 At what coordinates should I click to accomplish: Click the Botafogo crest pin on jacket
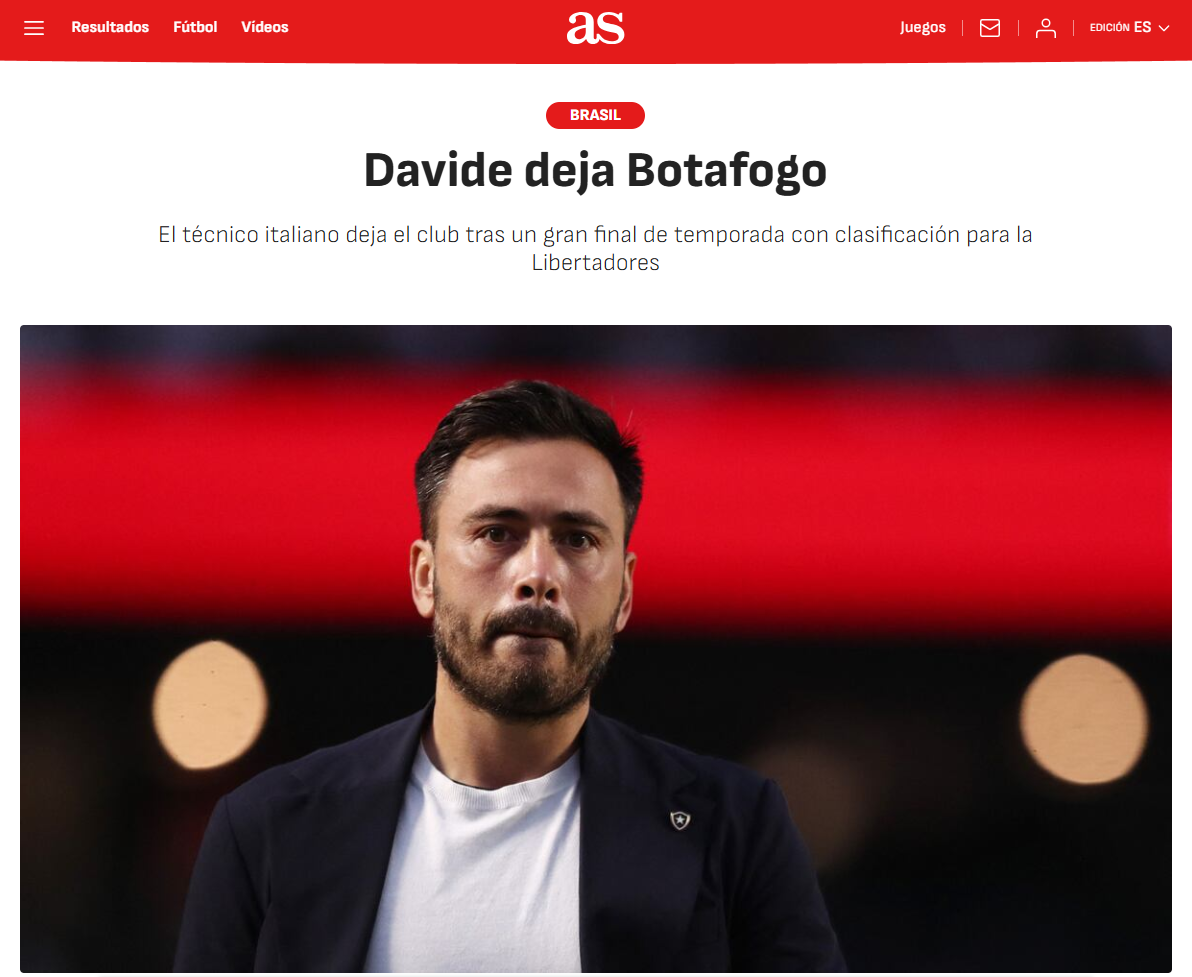point(680,820)
